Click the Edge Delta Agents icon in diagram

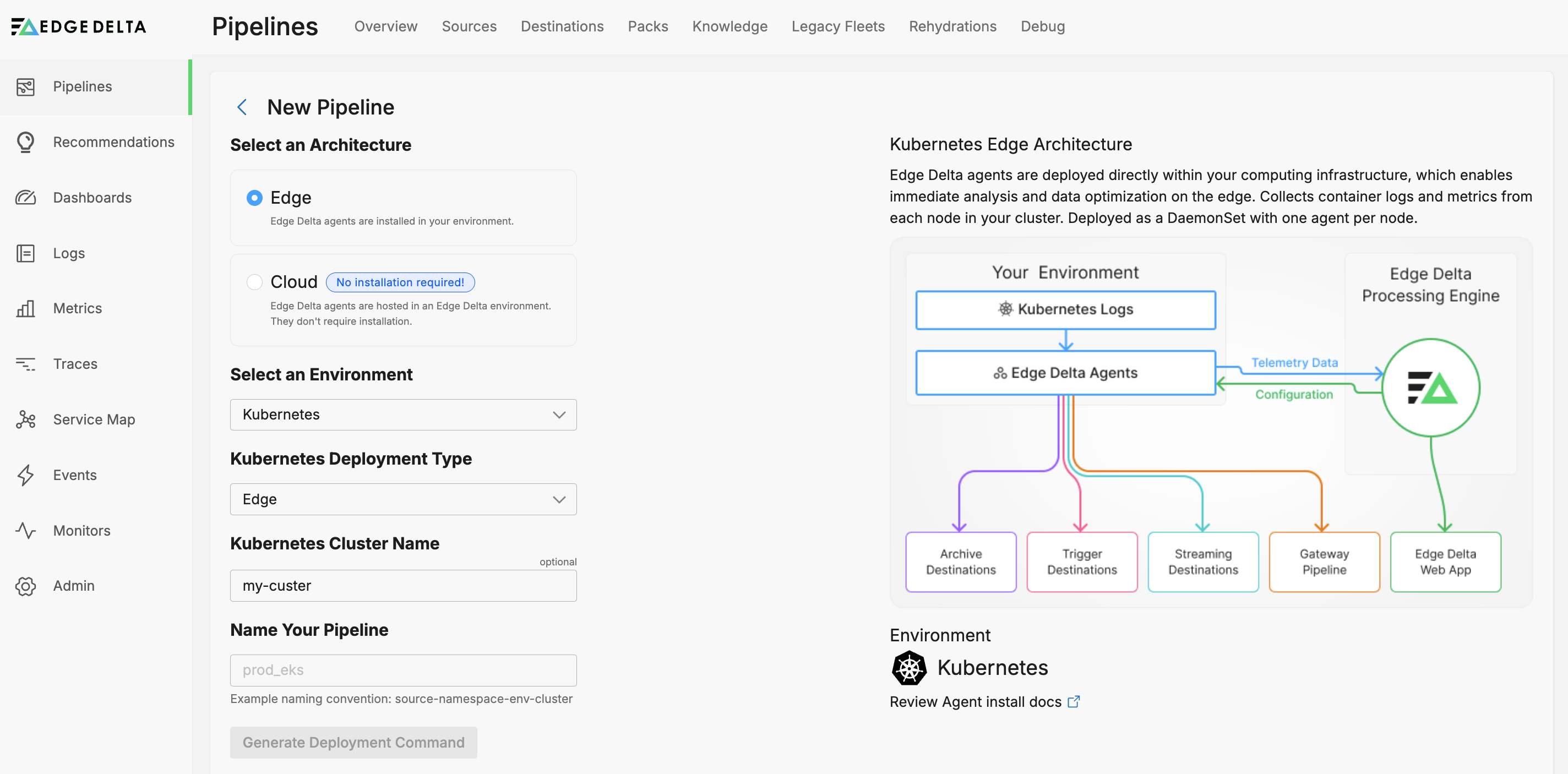pyautogui.click(x=999, y=373)
